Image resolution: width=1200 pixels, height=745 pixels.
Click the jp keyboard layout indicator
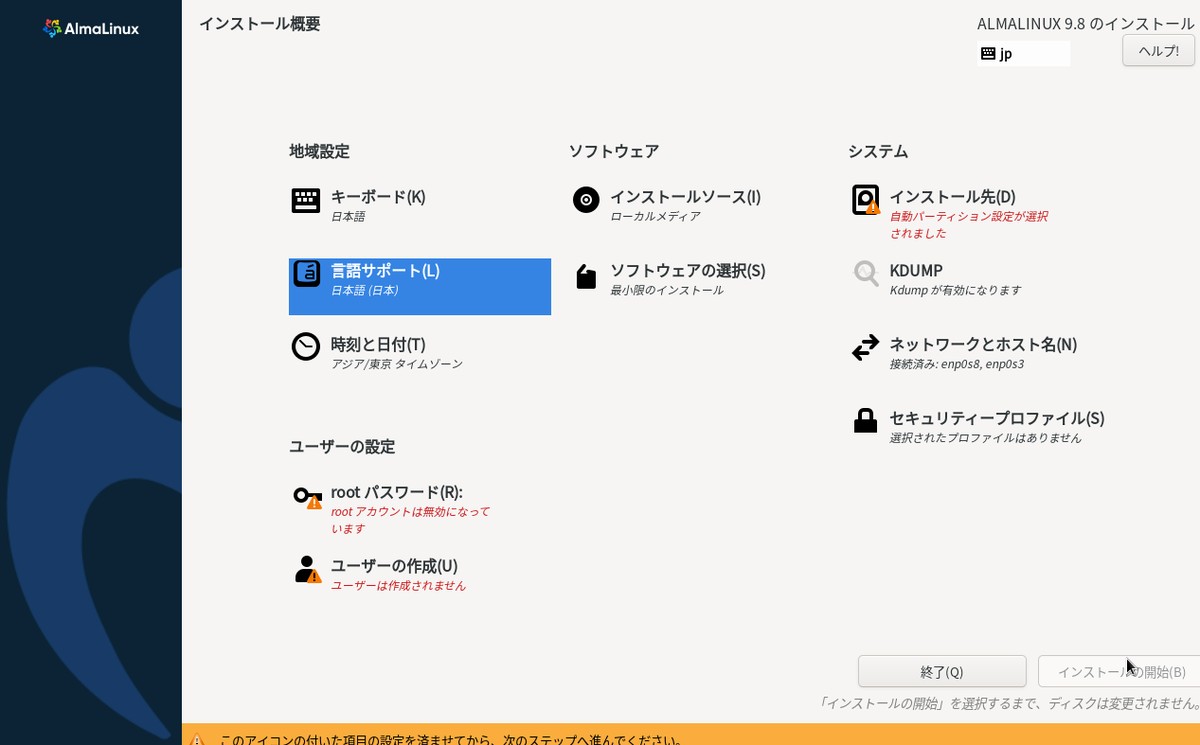coord(1024,54)
